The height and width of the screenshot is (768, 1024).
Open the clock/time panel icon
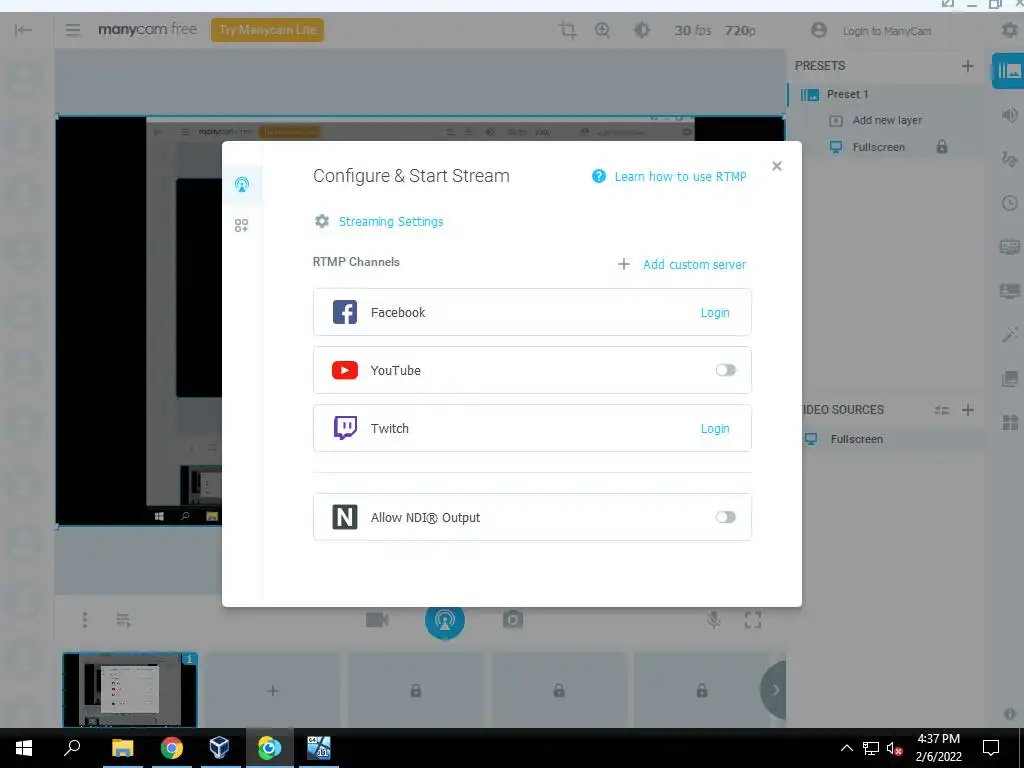[x=1009, y=203]
